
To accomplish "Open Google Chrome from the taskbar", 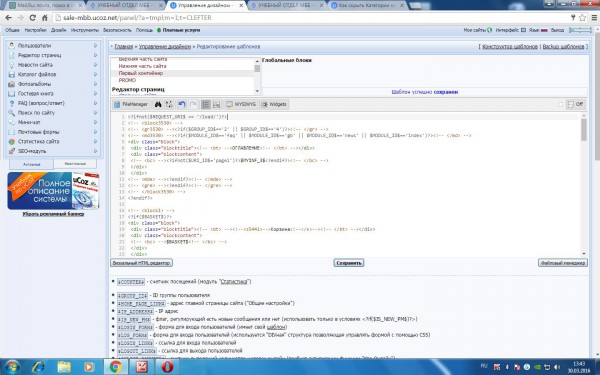I will tap(116, 367).
